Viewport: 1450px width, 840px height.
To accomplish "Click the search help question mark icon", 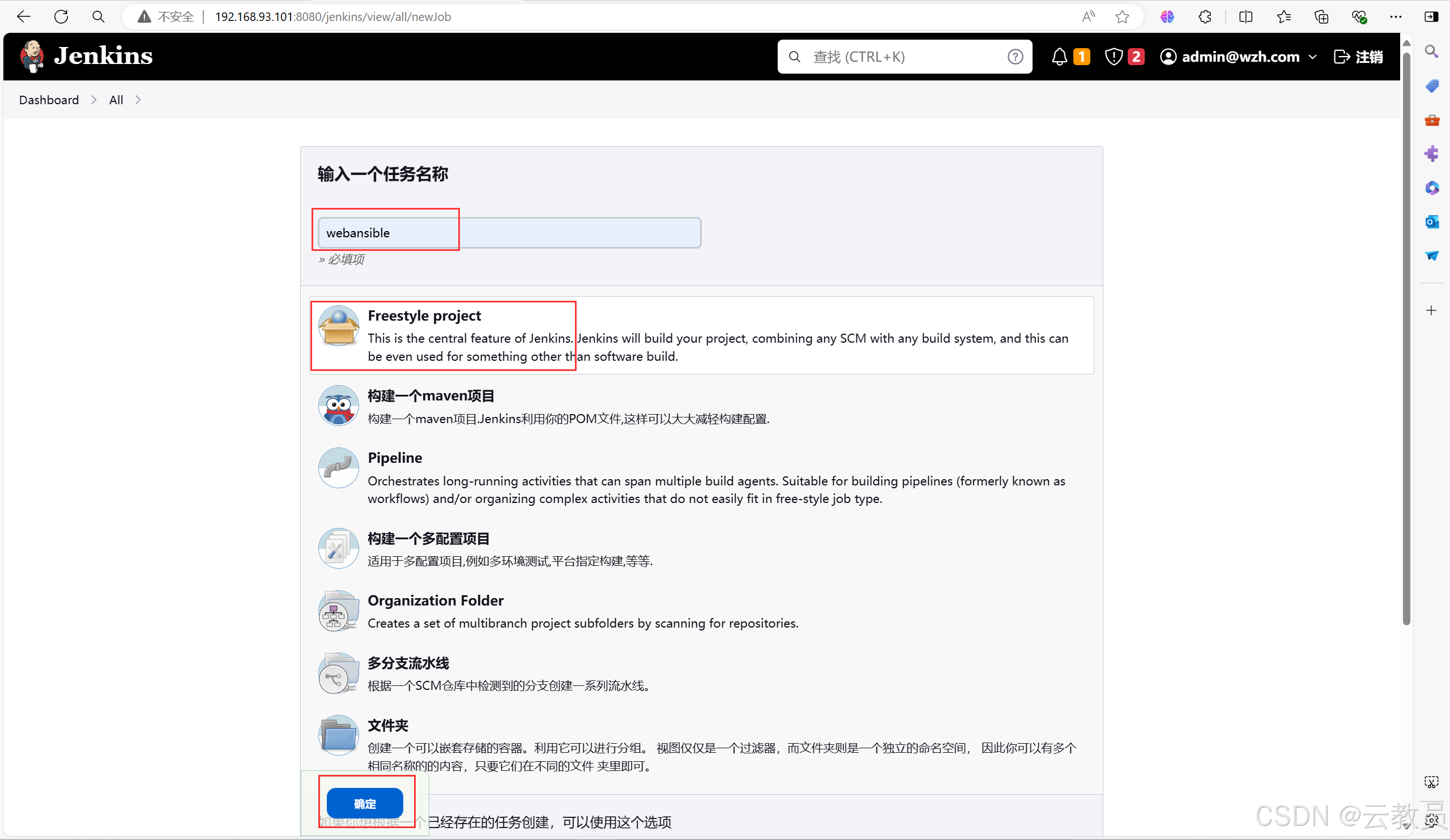I will [x=1016, y=57].
